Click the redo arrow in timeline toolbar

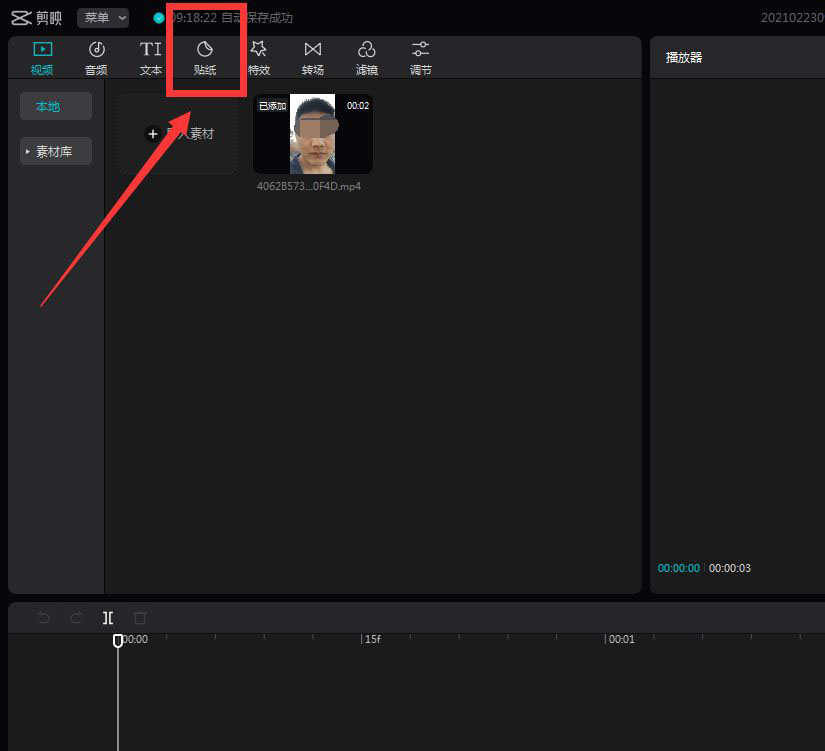[x=76, y=617]
